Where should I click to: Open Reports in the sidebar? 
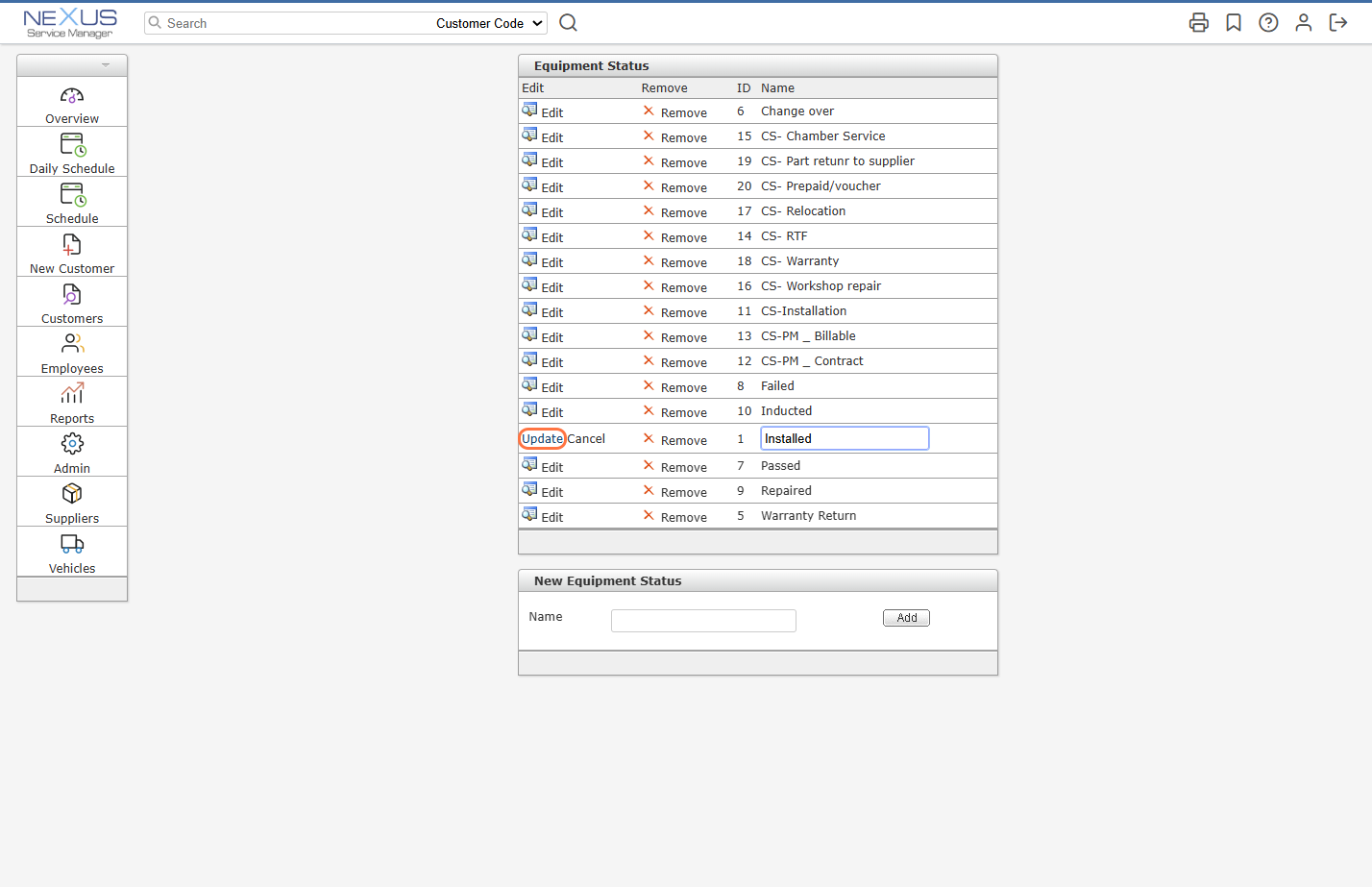pos(72,402)
